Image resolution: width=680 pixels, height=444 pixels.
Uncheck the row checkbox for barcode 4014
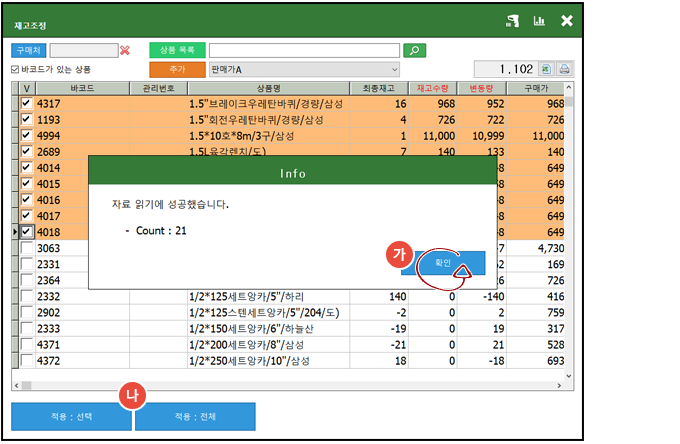(x=26, y=167)
